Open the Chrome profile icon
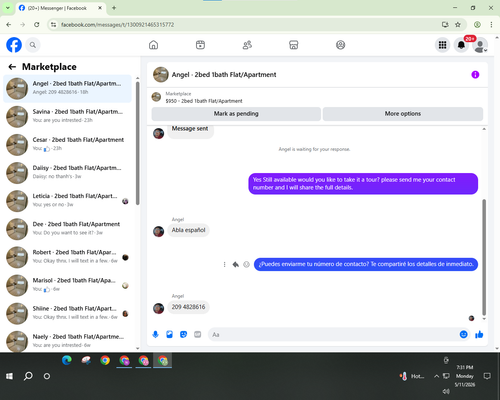500x400 pixels. (x=477, y=25)
